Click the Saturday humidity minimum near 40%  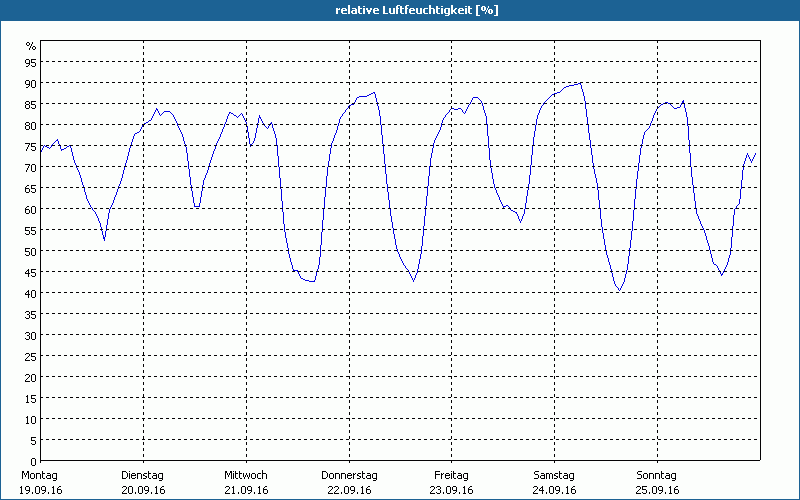(x=619, y=290)
